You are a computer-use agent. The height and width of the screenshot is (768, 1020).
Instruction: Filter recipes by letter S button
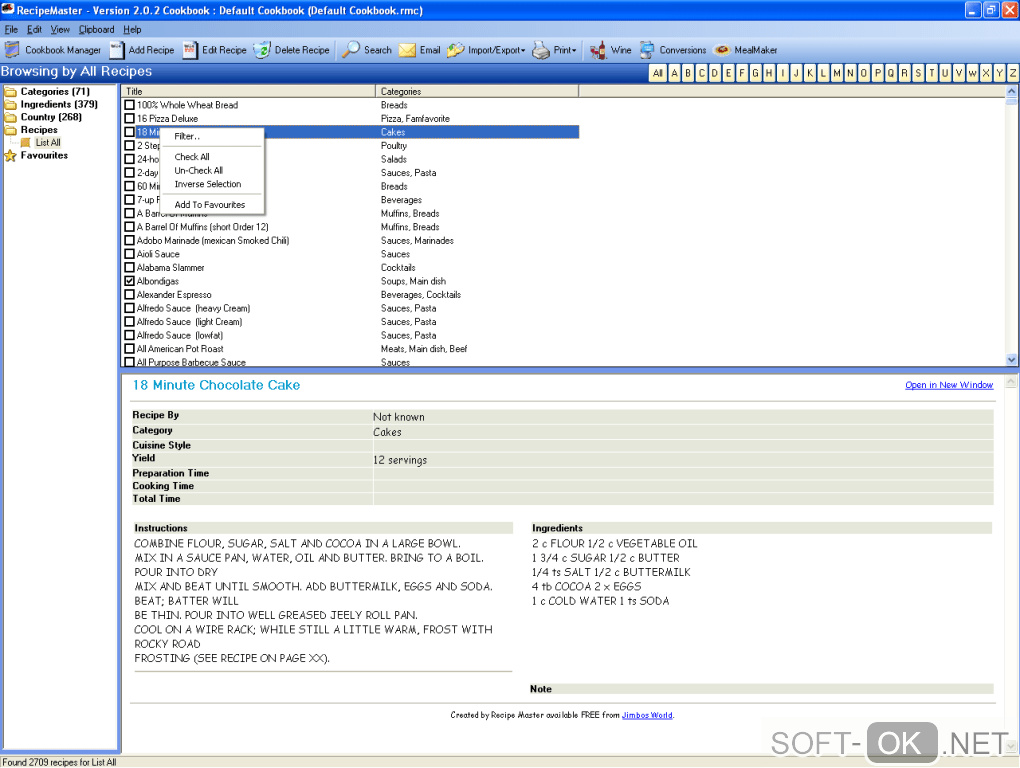[918, 73]
